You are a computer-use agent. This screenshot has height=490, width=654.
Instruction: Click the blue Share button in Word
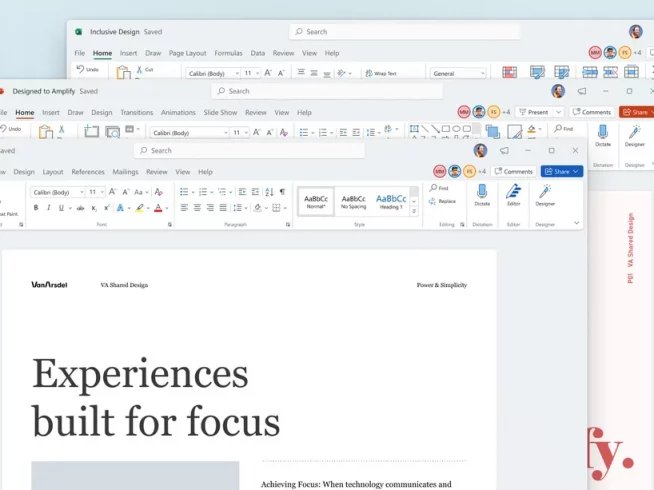(561, 171)
